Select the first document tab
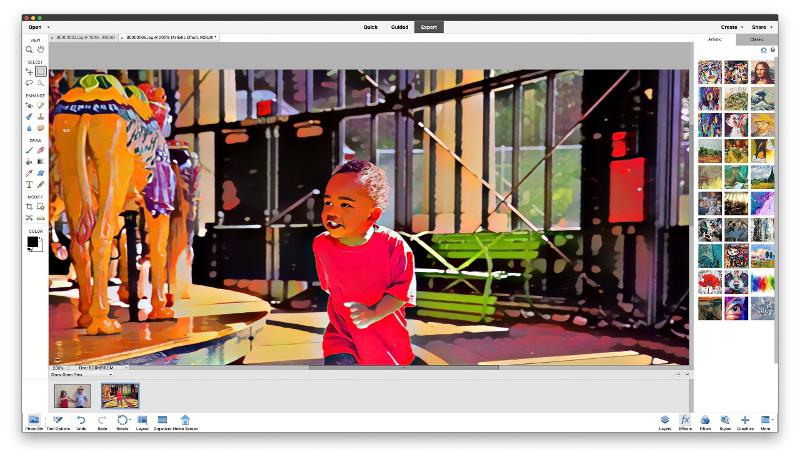The image size is (800, 460). click(84, 37)
